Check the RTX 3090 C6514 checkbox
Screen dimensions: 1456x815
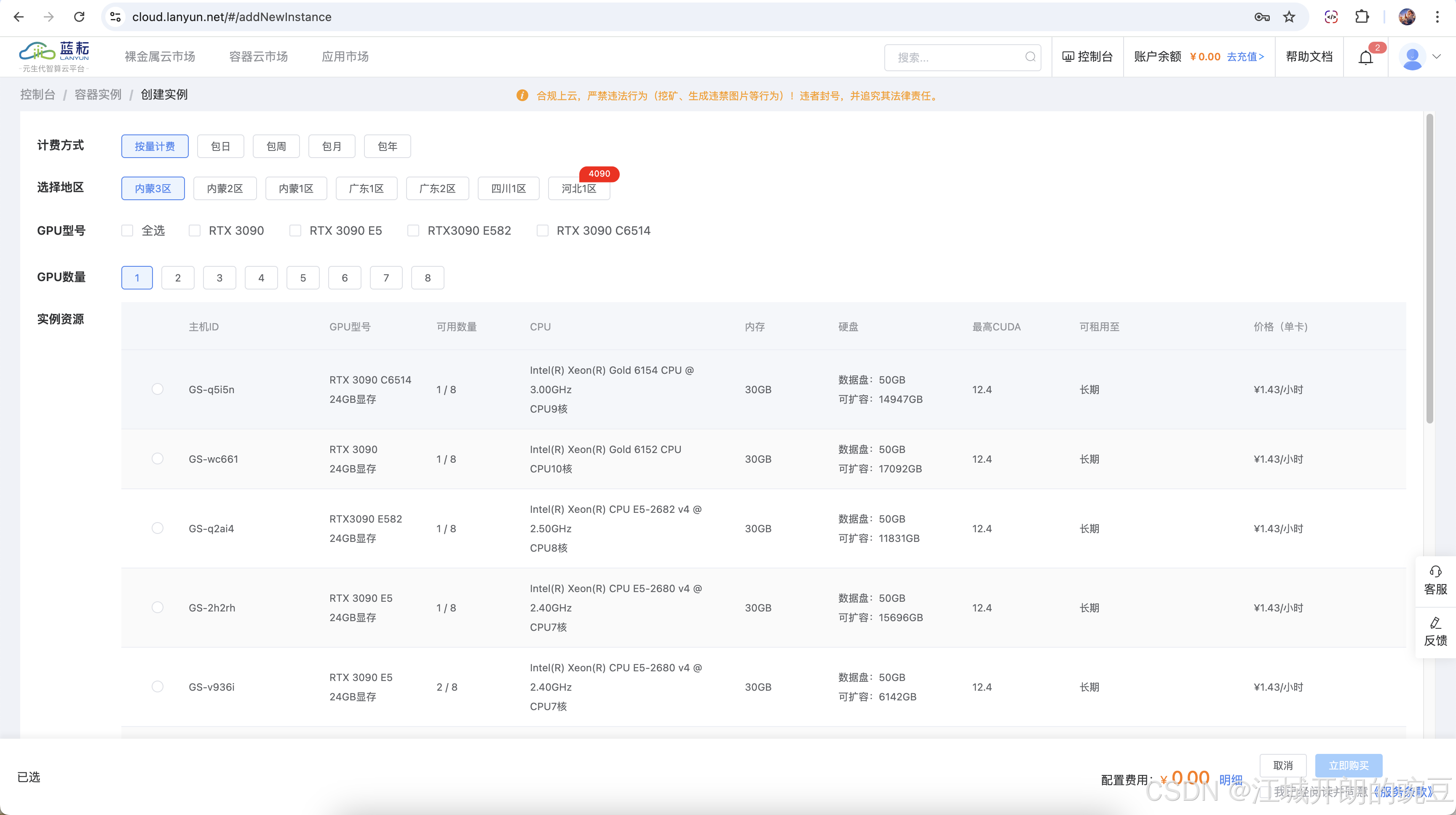pos(543,231)
